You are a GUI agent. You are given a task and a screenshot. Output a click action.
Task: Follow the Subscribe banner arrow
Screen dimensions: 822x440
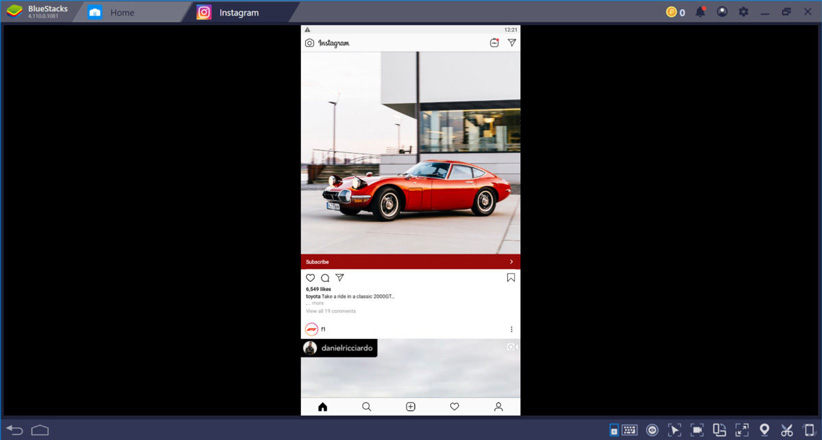coord(511,262)
